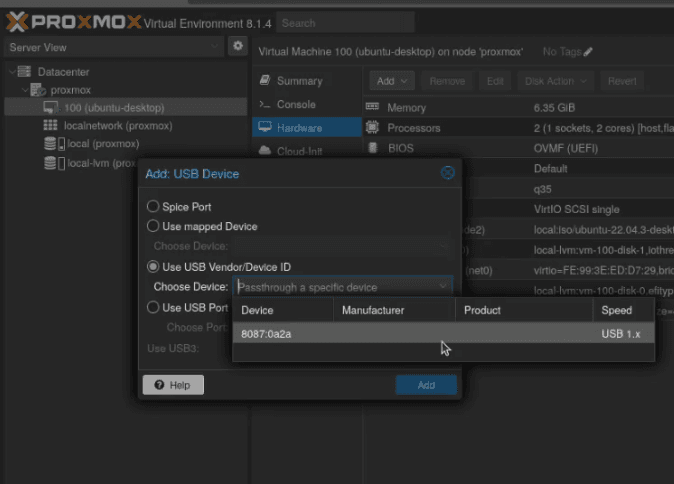Screen dimensions: 674x484
Task: Open the Add hardware dropdown menu
Action: [x=392, y=81]
